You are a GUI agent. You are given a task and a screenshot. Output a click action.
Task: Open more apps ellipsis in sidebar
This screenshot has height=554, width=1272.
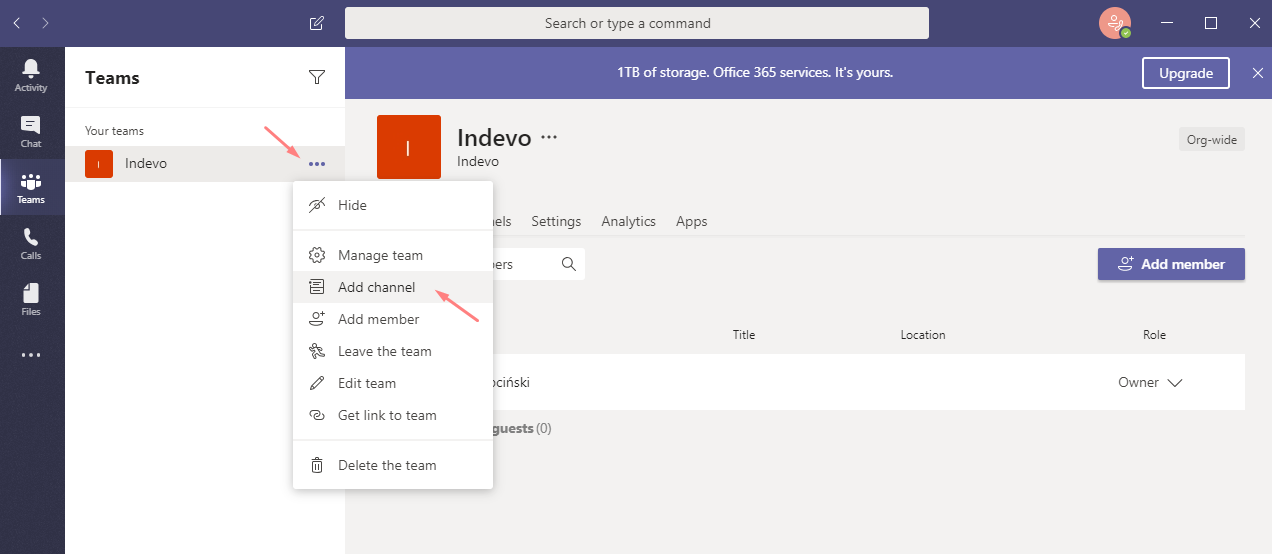point(31,354)
